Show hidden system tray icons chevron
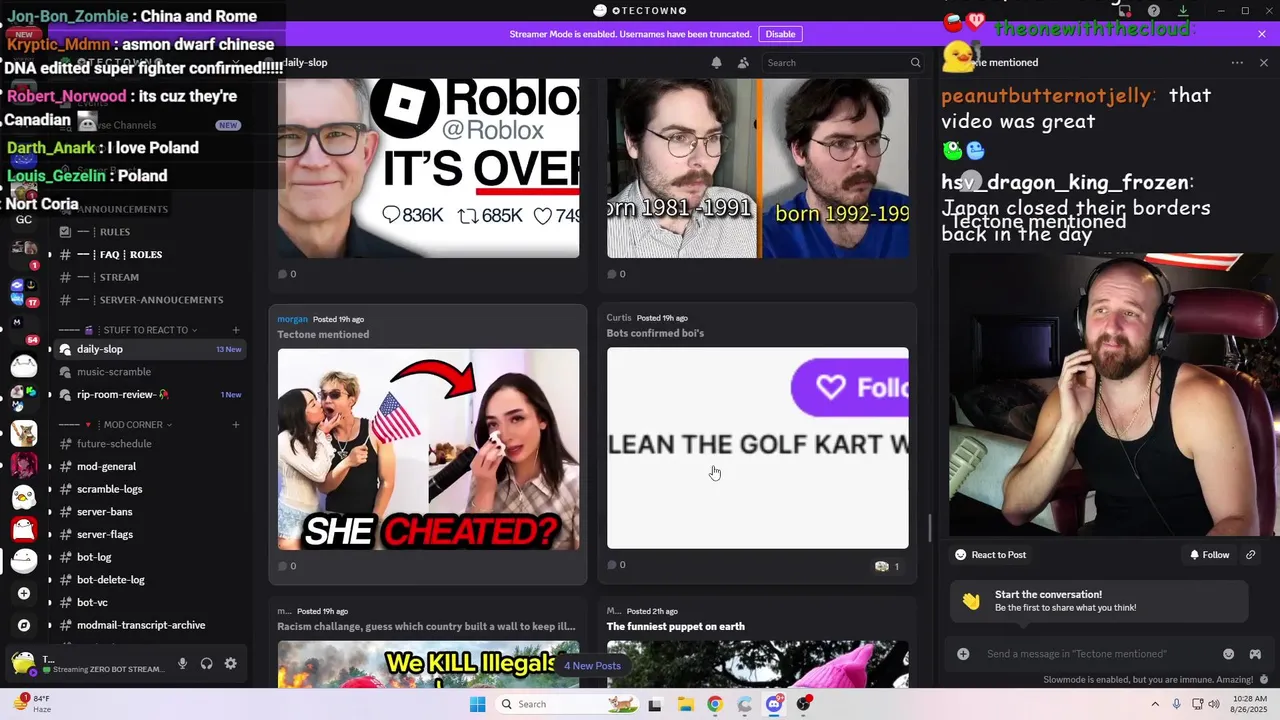 (x=1155, y=704)
